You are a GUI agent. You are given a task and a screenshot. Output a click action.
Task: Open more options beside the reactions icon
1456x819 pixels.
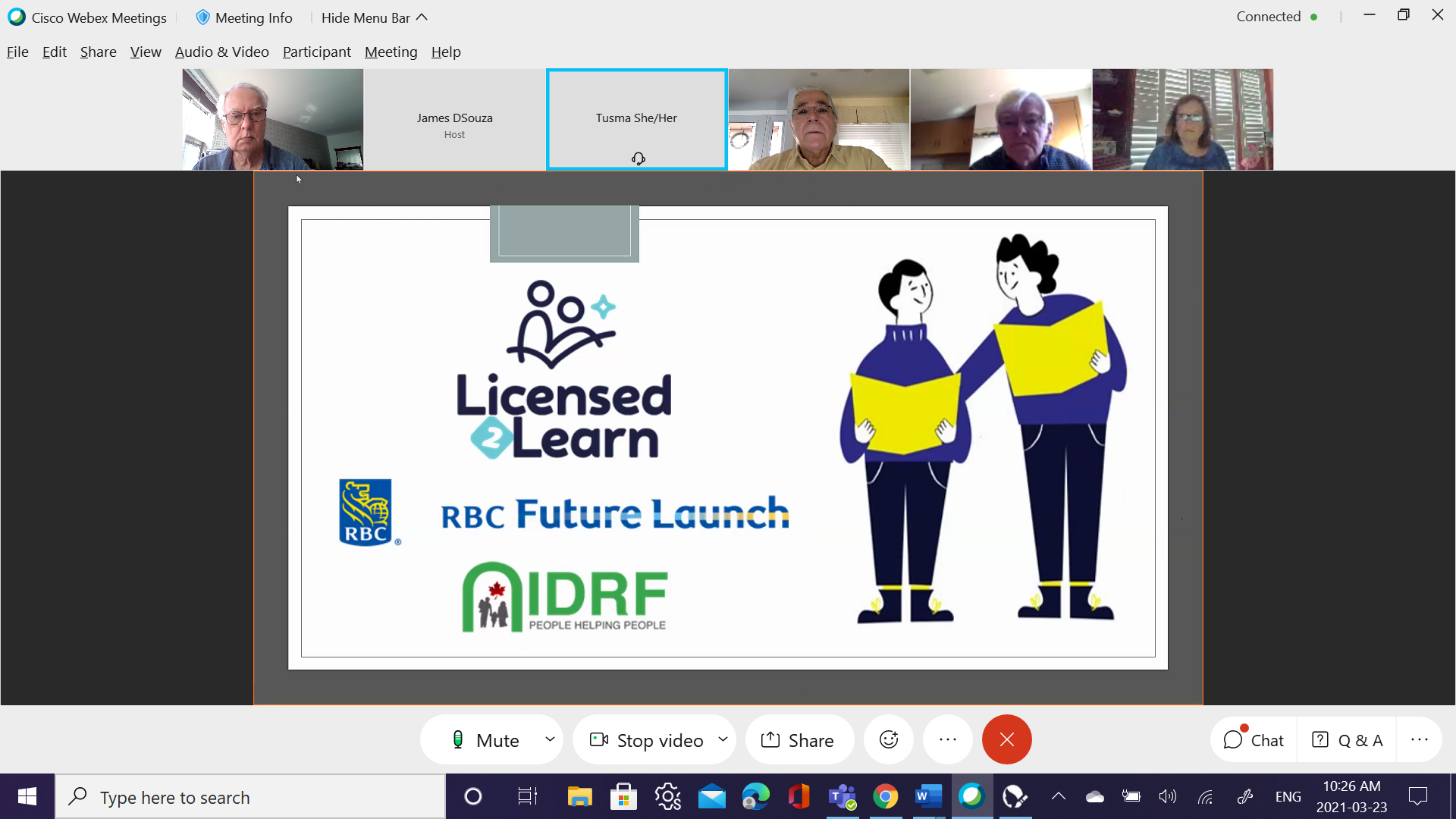coord(947,739)
